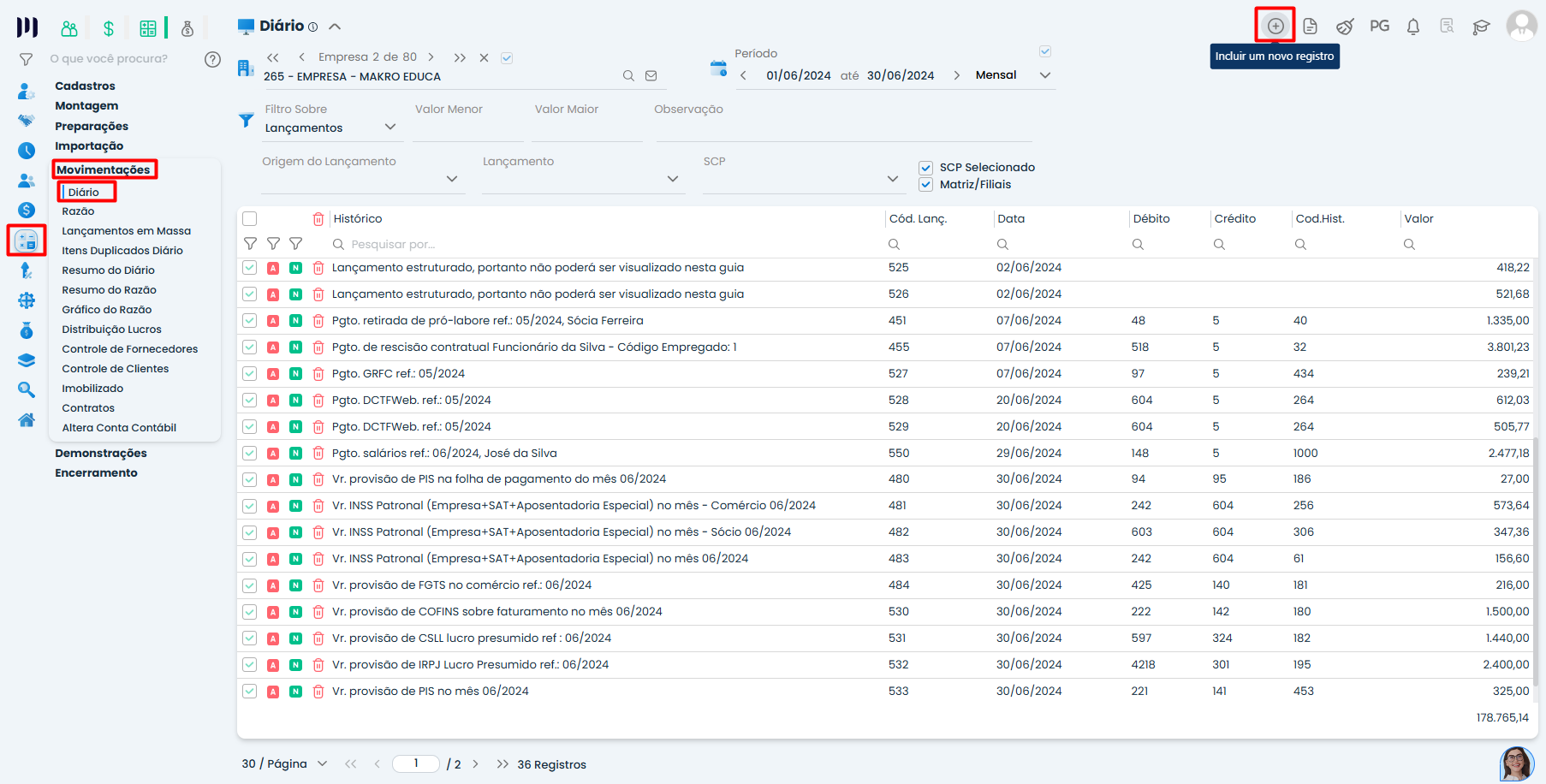This screenshot has width=1546, height=784.
Task: Go to the next company arrow
Action: pos(431,57)
